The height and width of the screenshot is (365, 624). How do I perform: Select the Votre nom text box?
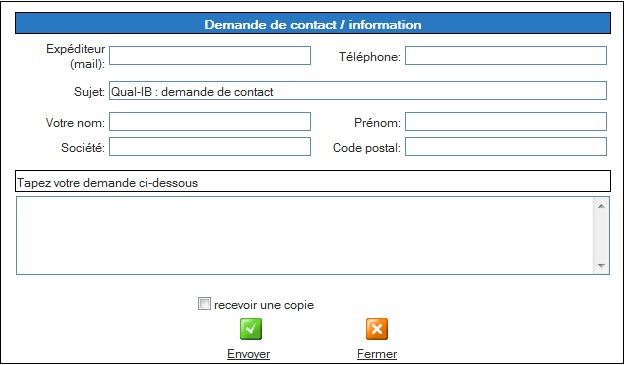(210, 121)
